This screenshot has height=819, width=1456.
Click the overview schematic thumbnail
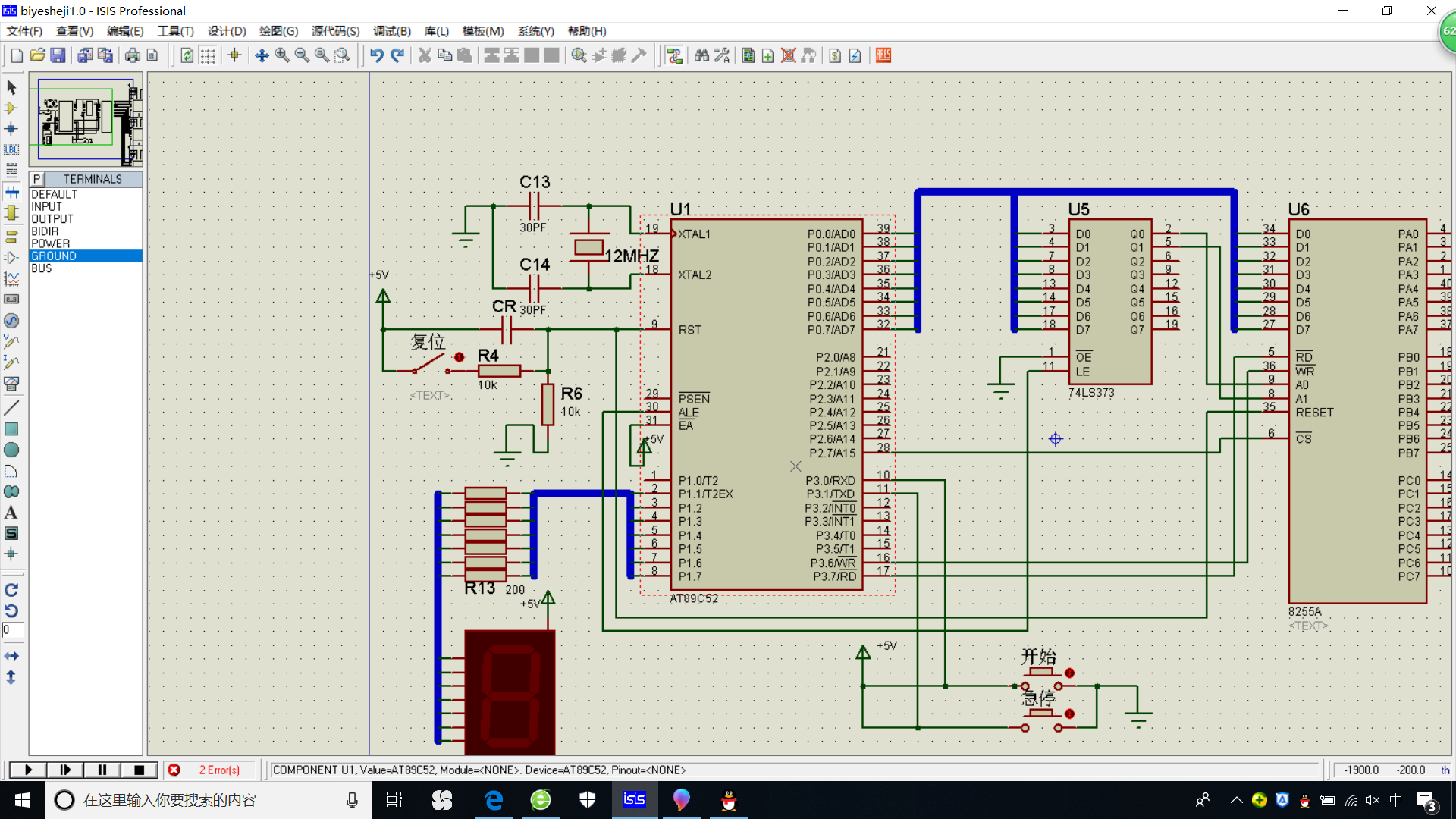(86, 120)
